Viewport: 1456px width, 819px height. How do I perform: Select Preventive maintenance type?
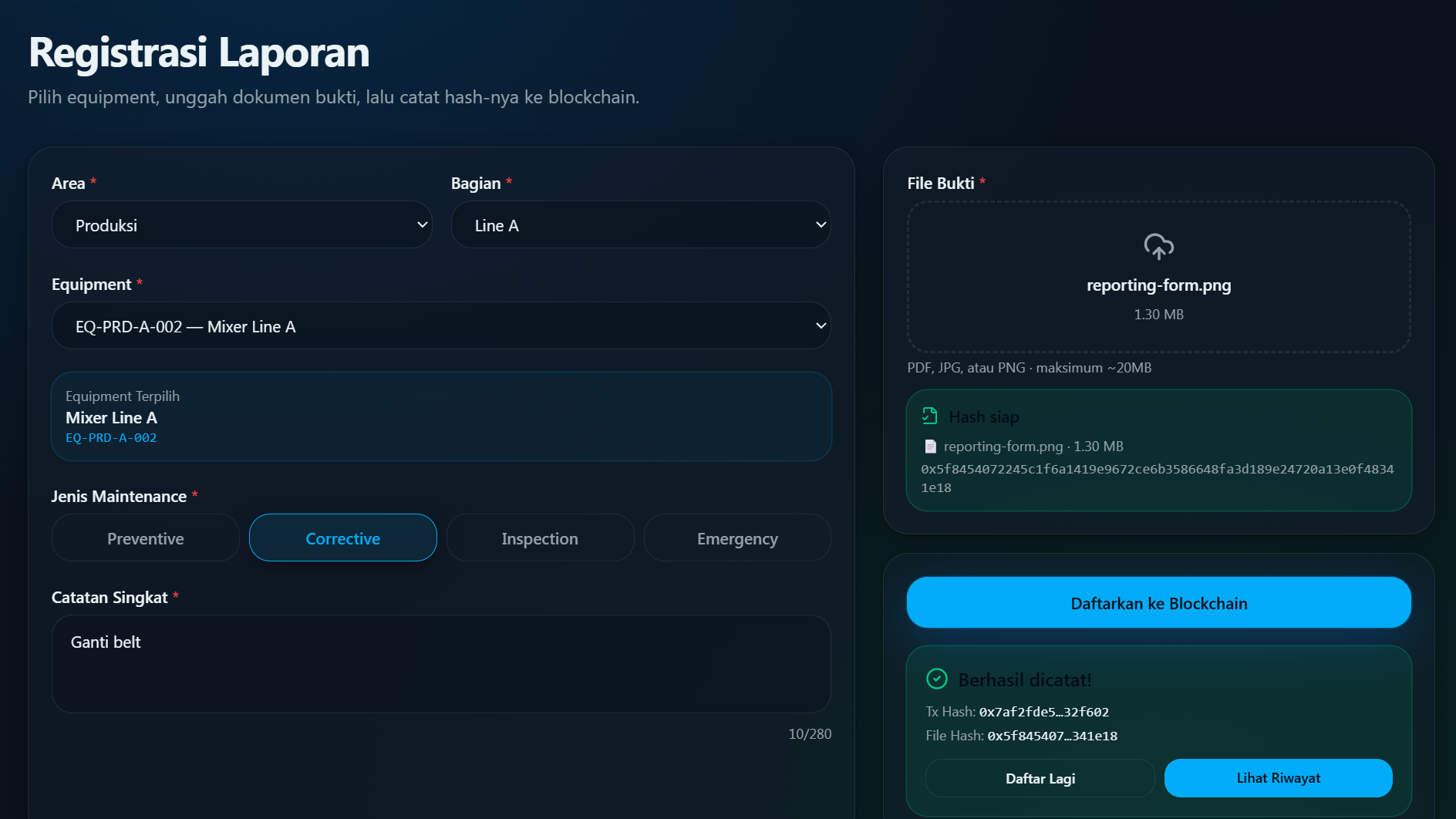(146, 538)
